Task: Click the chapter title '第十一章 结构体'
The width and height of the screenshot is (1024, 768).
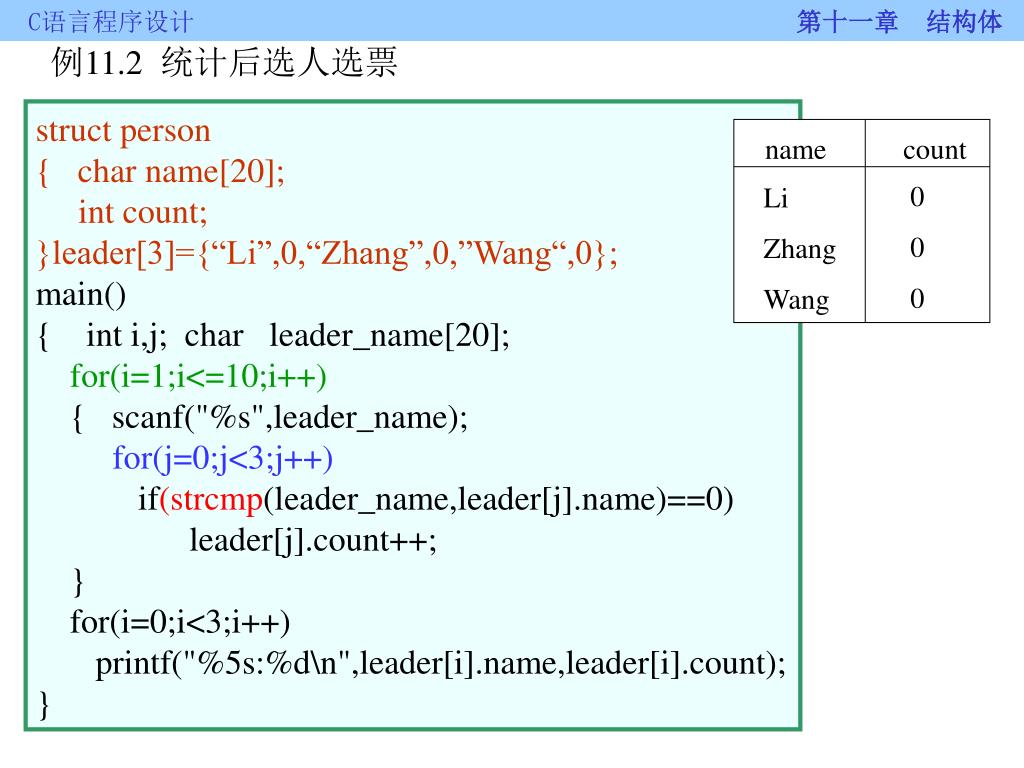Action: (x=899, y=22)
